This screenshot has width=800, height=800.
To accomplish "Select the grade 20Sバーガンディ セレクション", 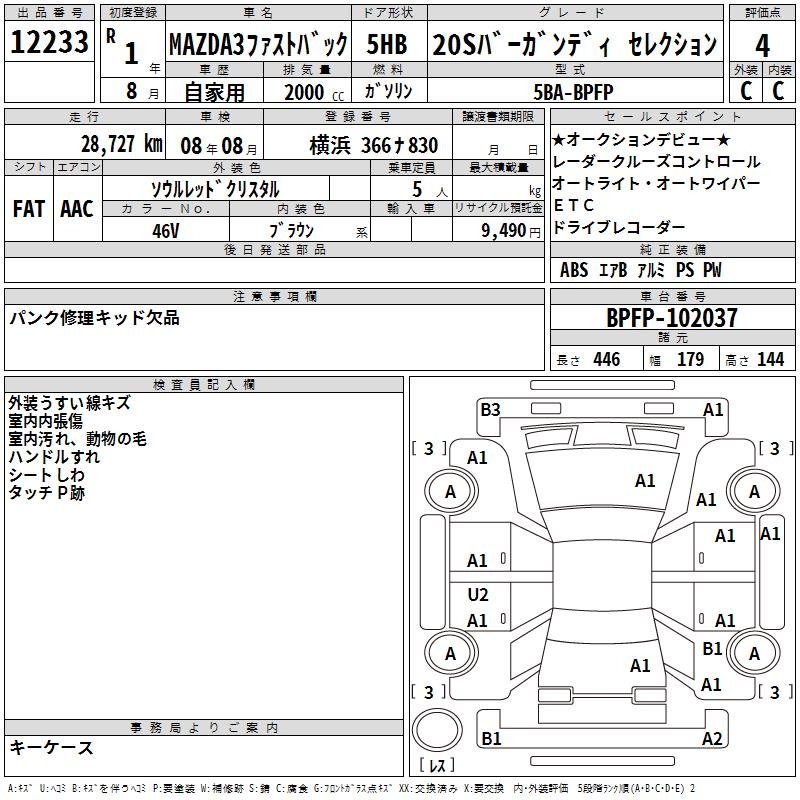I will 575,44.
